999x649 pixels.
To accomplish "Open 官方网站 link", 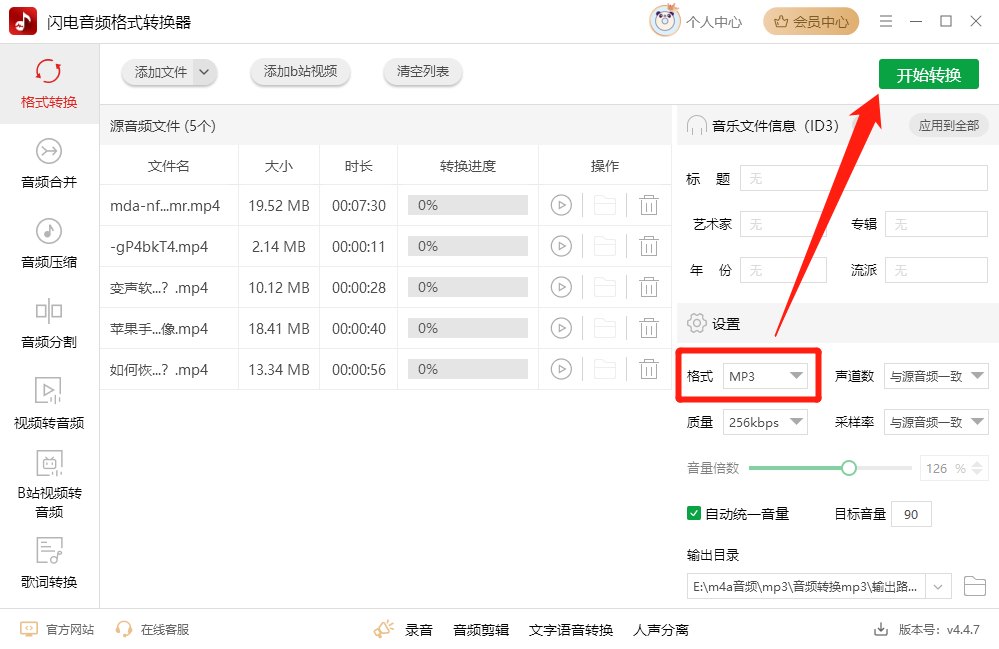I will [57, 629].
